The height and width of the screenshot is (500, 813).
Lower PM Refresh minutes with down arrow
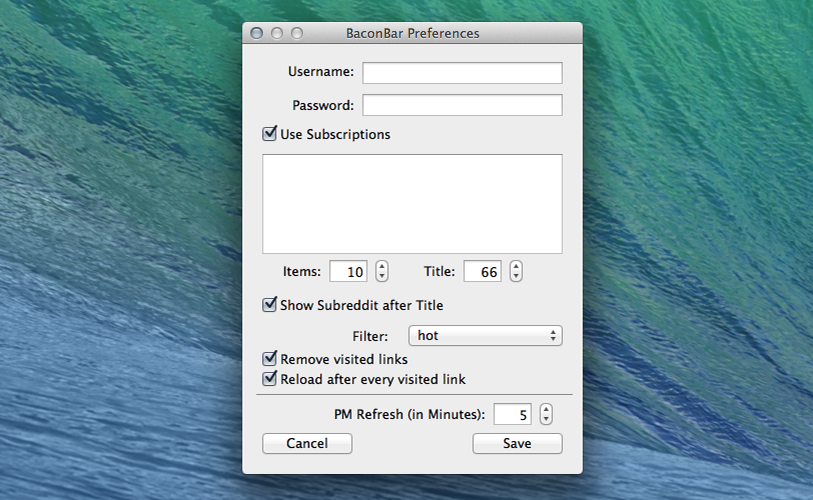[545, 419]
